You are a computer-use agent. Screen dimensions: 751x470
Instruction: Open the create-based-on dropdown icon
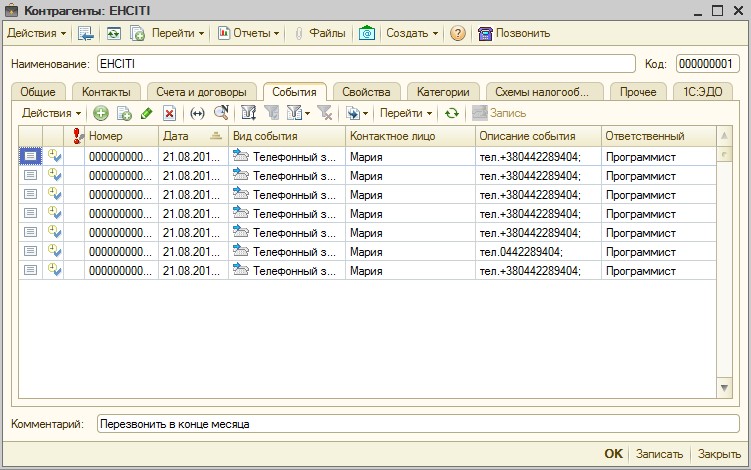click(x=357, y=113)
